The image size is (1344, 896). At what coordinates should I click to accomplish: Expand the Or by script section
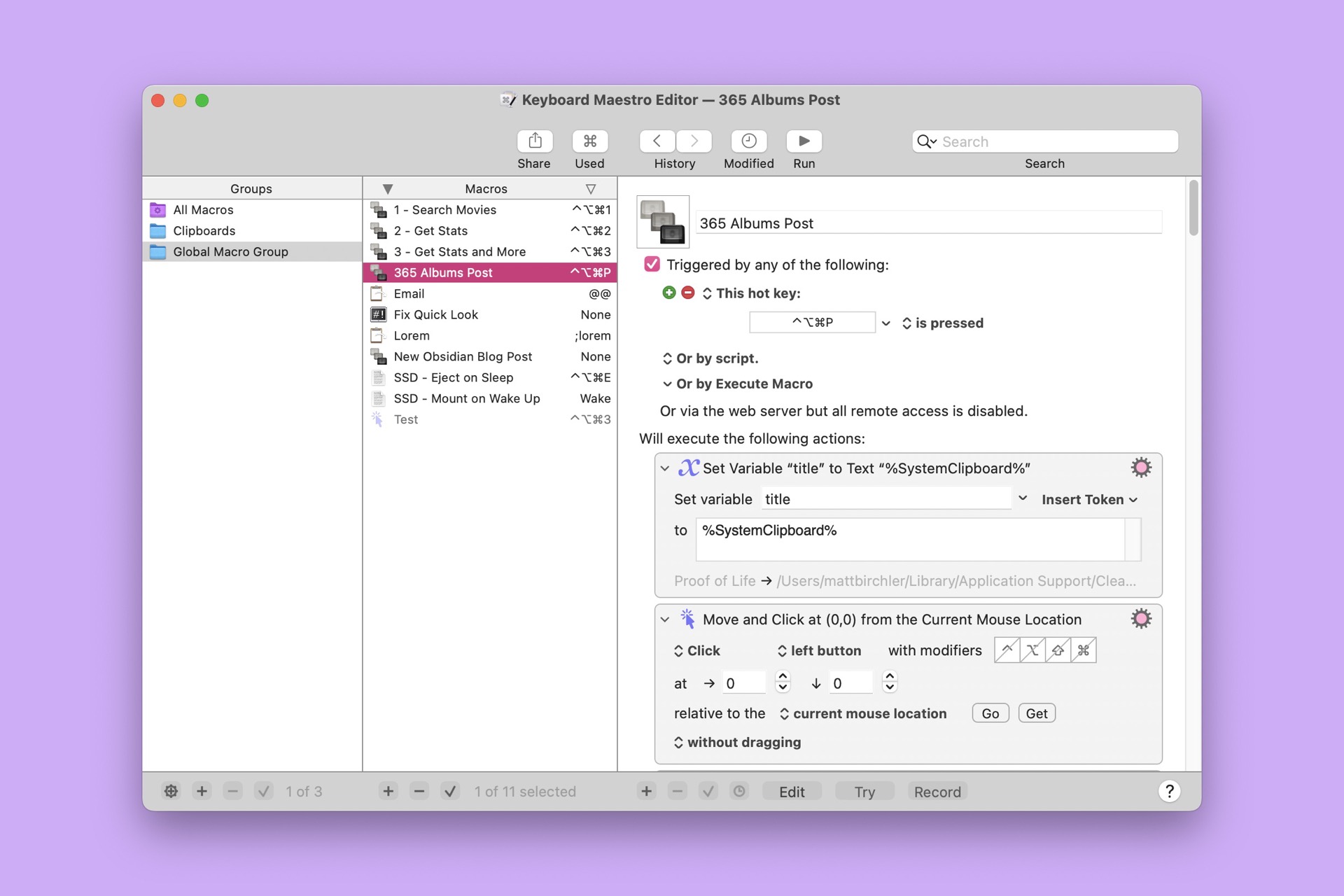point(710,358)
